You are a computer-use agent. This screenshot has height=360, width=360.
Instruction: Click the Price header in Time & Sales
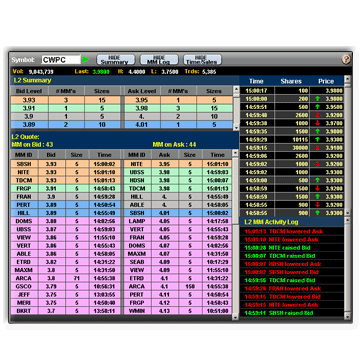coord(326,81)
